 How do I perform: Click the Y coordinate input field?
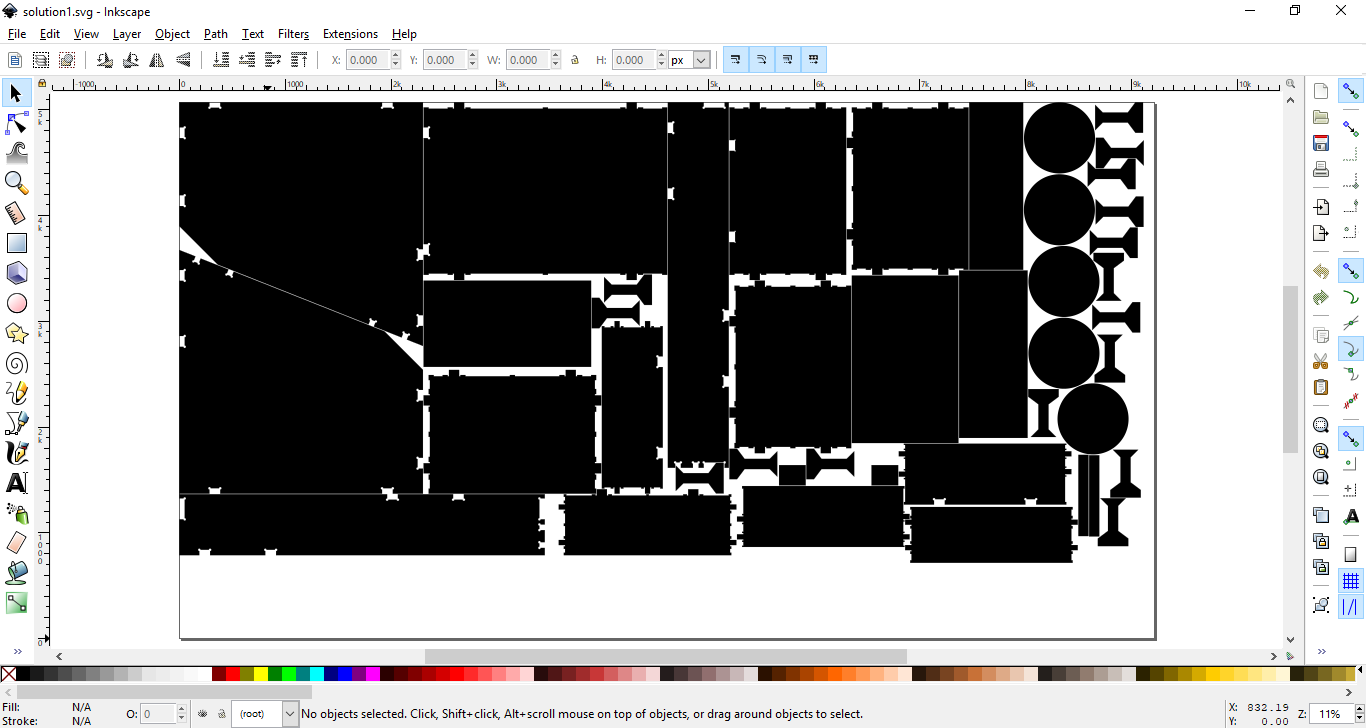pyautogui.click(x=444, y=60)
